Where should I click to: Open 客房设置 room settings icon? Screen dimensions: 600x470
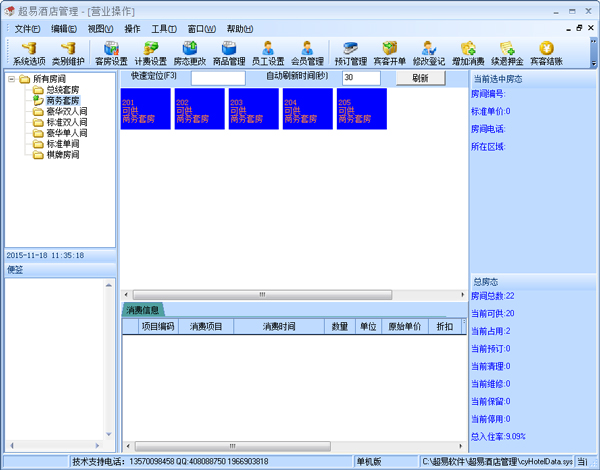click(111, 54)
